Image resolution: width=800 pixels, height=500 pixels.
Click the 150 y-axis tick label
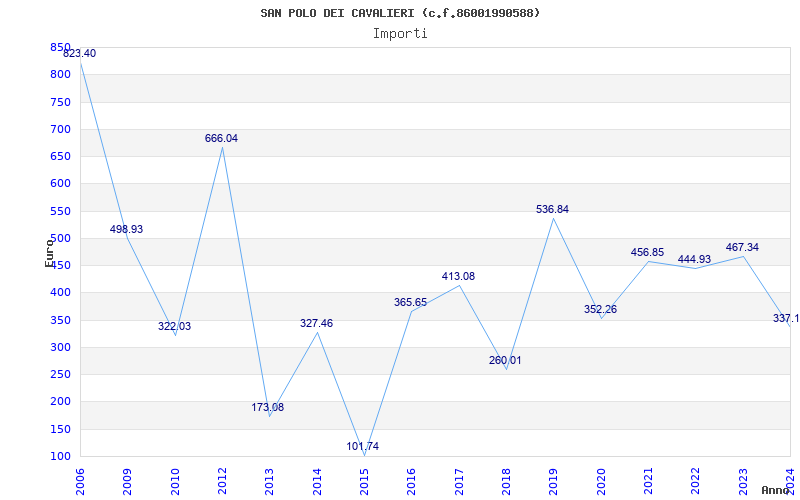tap(60, 430)
